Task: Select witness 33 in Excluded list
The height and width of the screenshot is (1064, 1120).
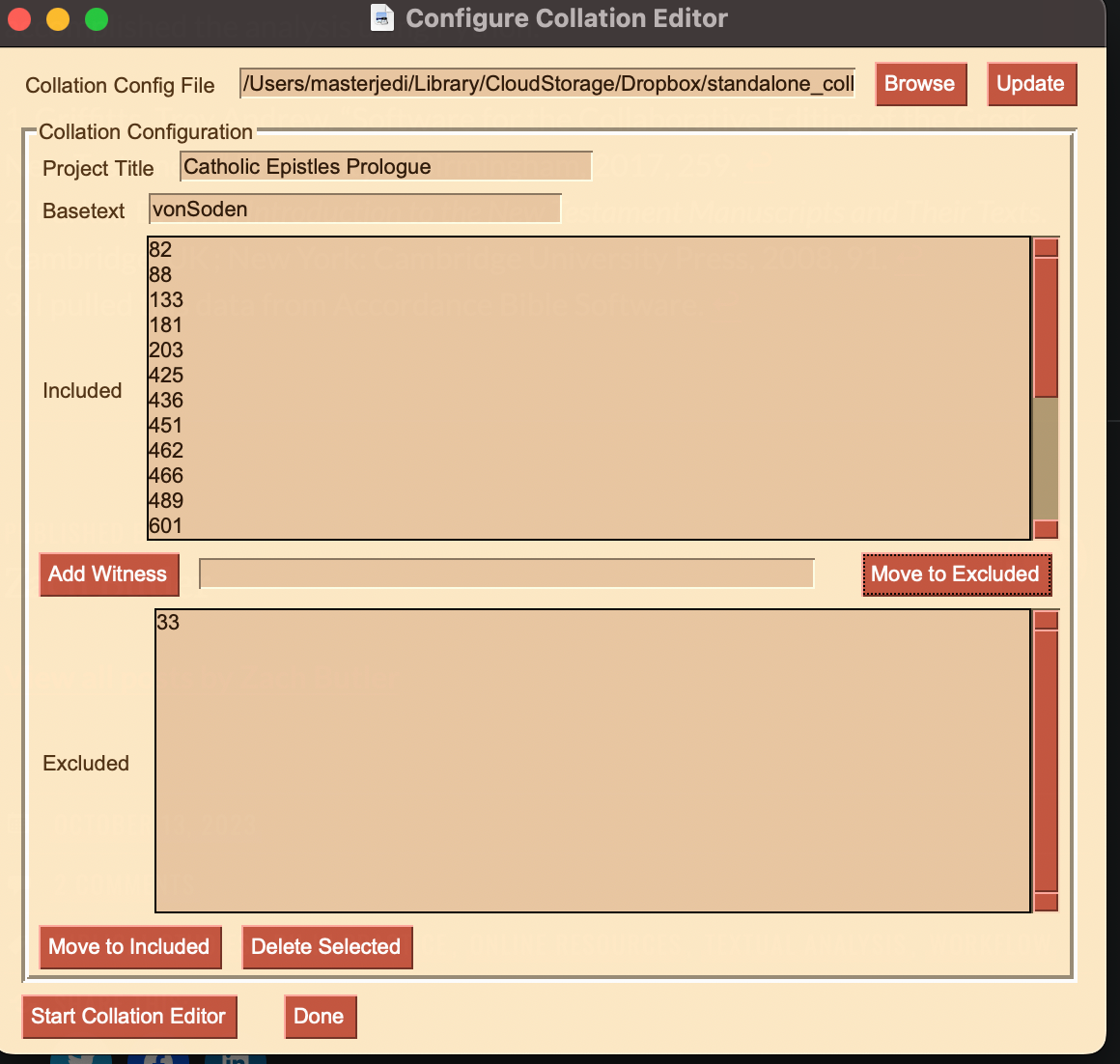Action: [x=168, y=623]
